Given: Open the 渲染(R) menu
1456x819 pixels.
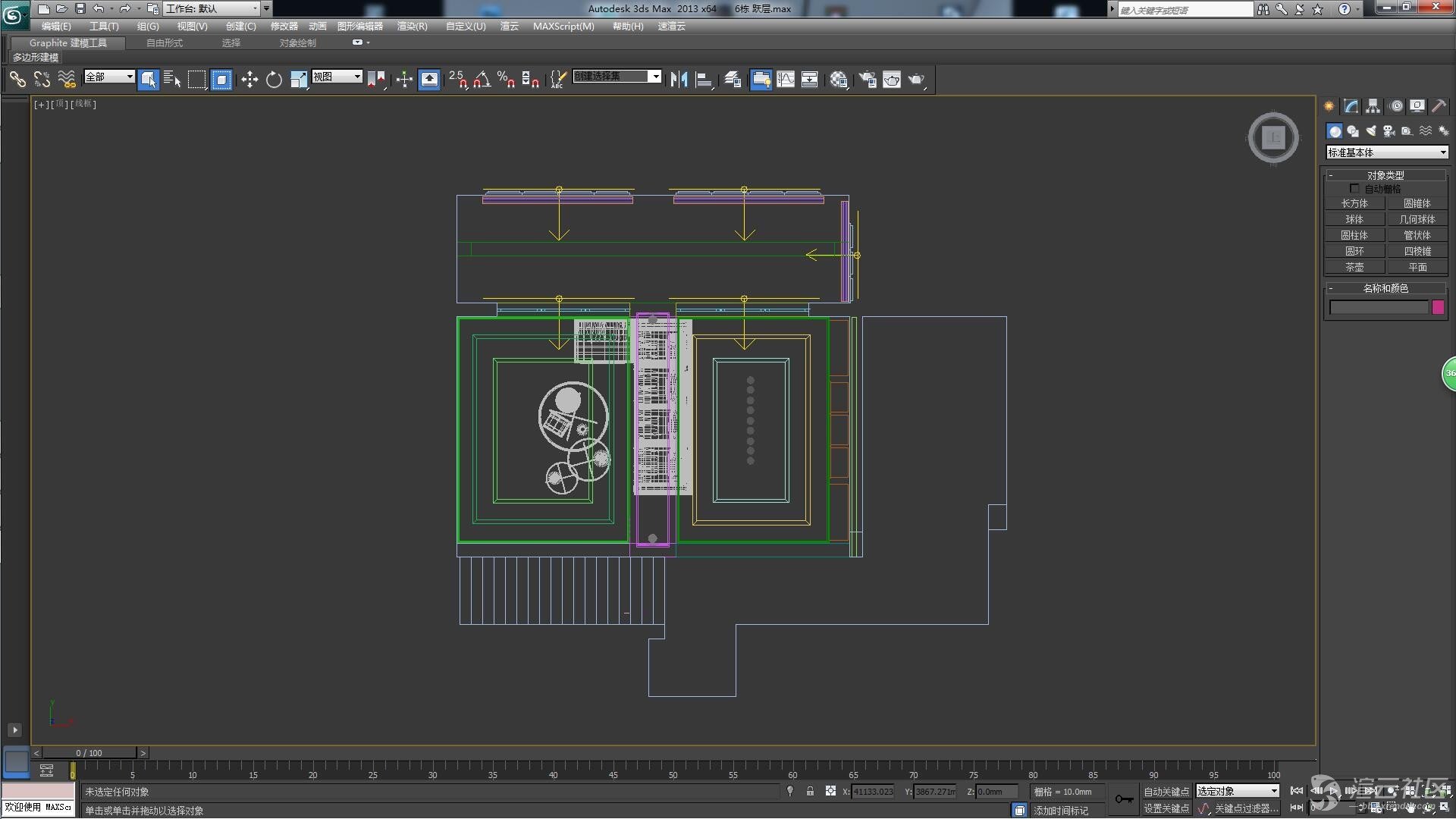Looking at the screenshot, I should coord(412,26).
